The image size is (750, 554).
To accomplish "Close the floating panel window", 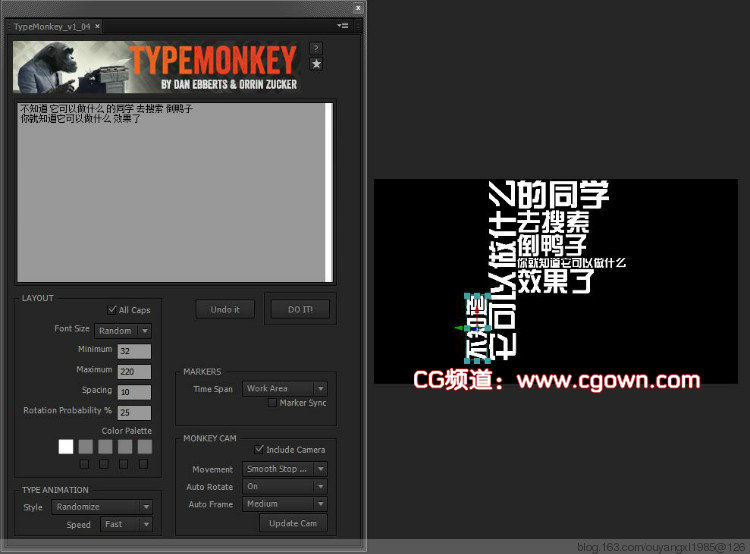I will coord(358,8).
